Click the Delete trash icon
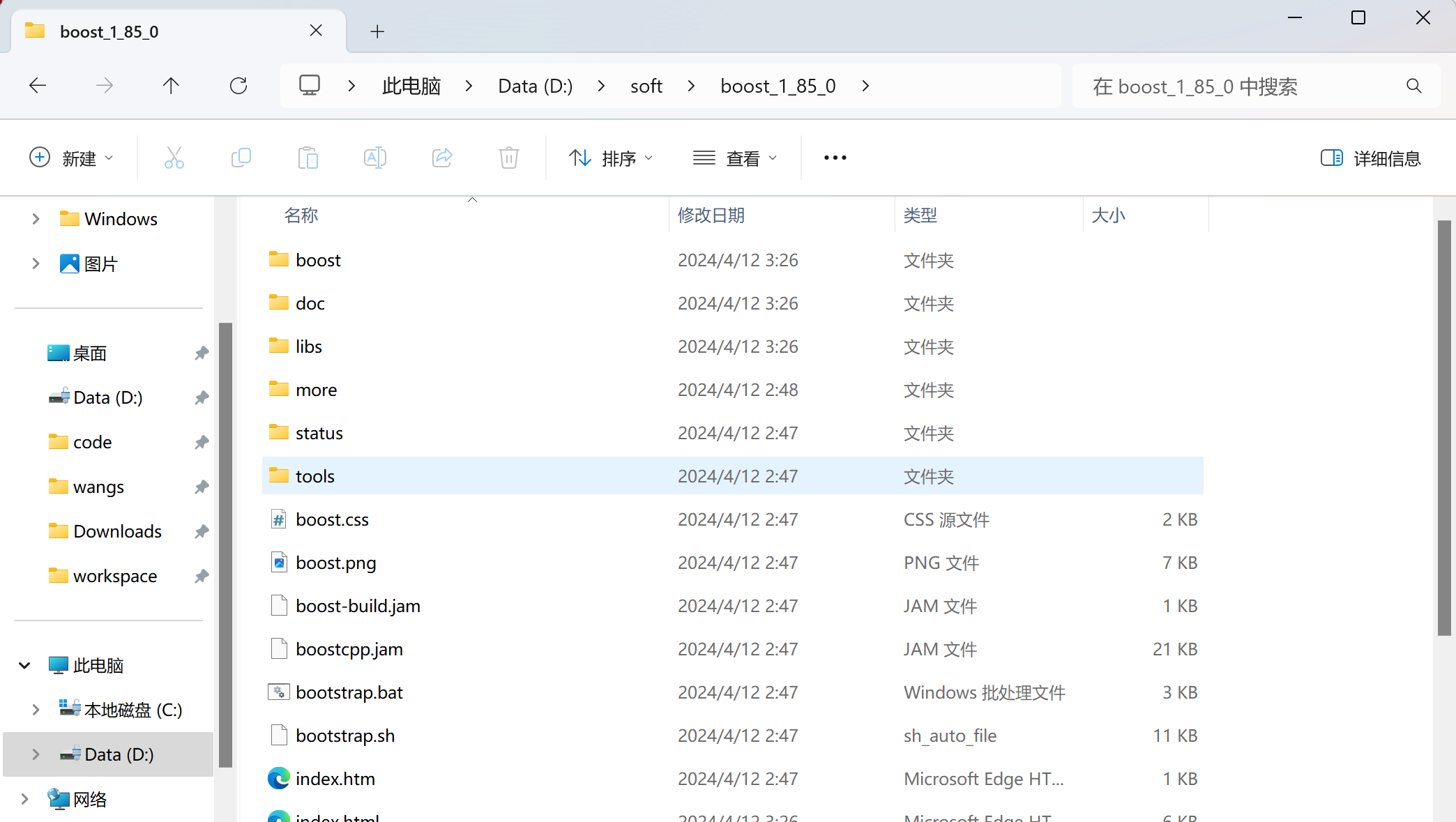 [x=509, y=158]
